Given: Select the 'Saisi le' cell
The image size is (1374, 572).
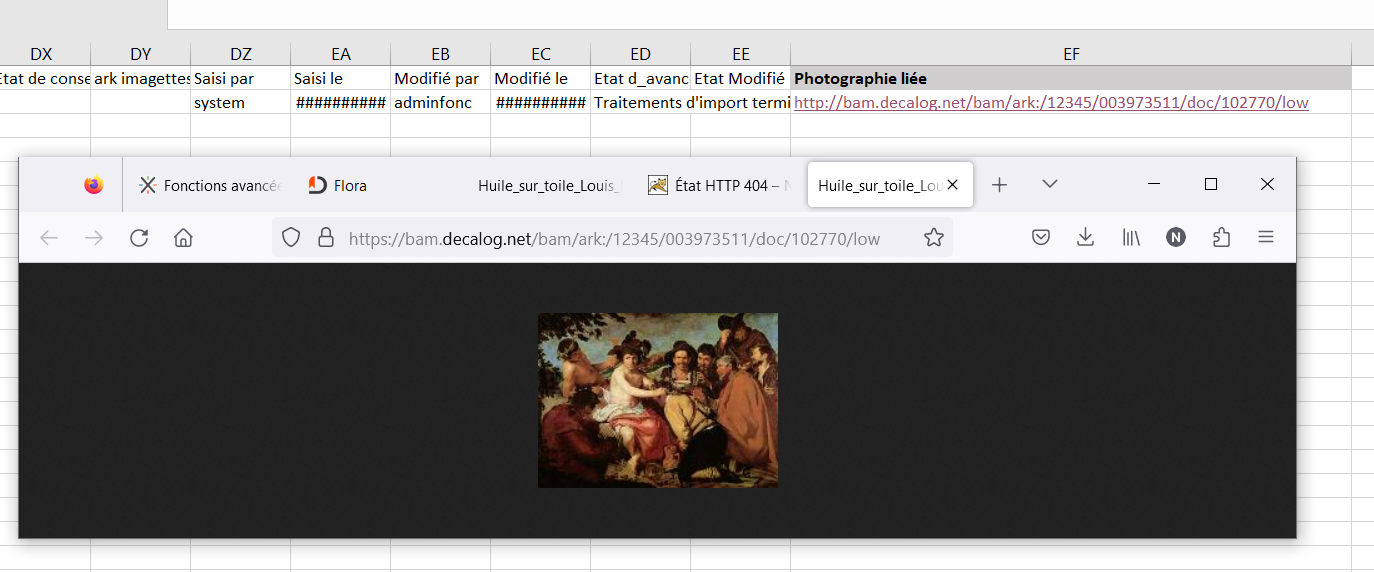Looking at the screenshot, I should point(341,78).
